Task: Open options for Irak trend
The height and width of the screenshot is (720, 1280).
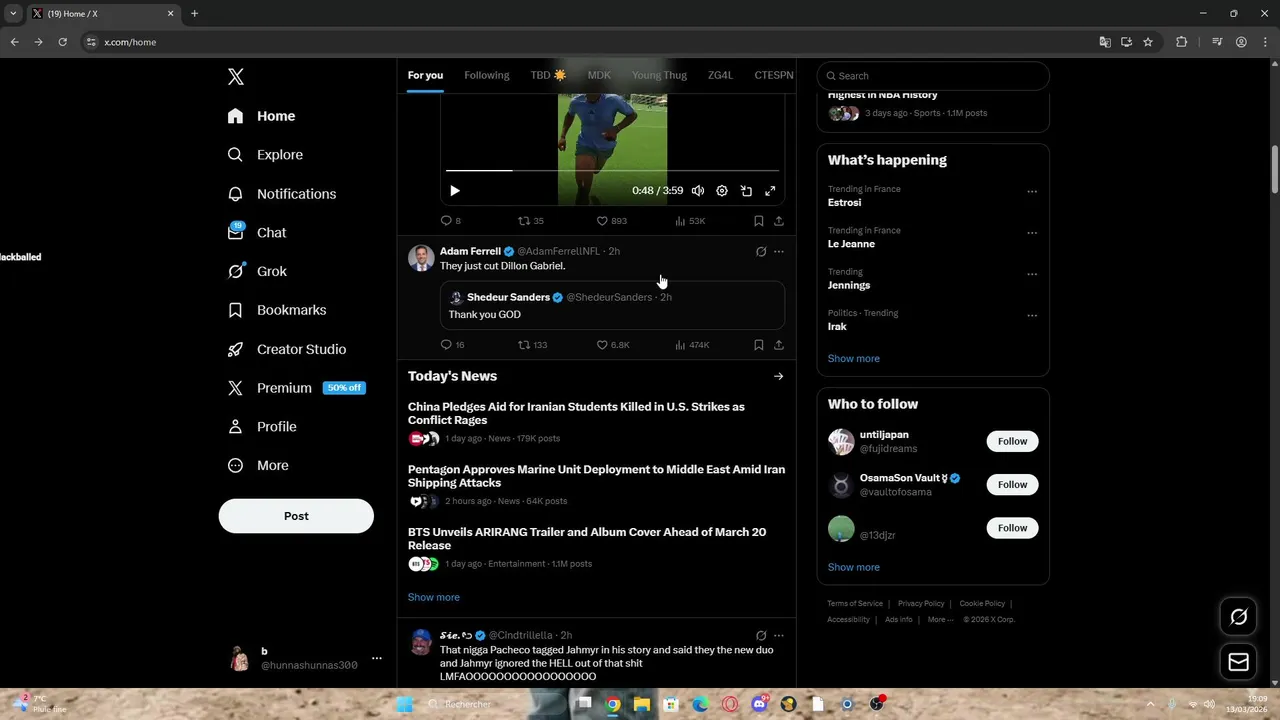Action: coord(1032,316)
